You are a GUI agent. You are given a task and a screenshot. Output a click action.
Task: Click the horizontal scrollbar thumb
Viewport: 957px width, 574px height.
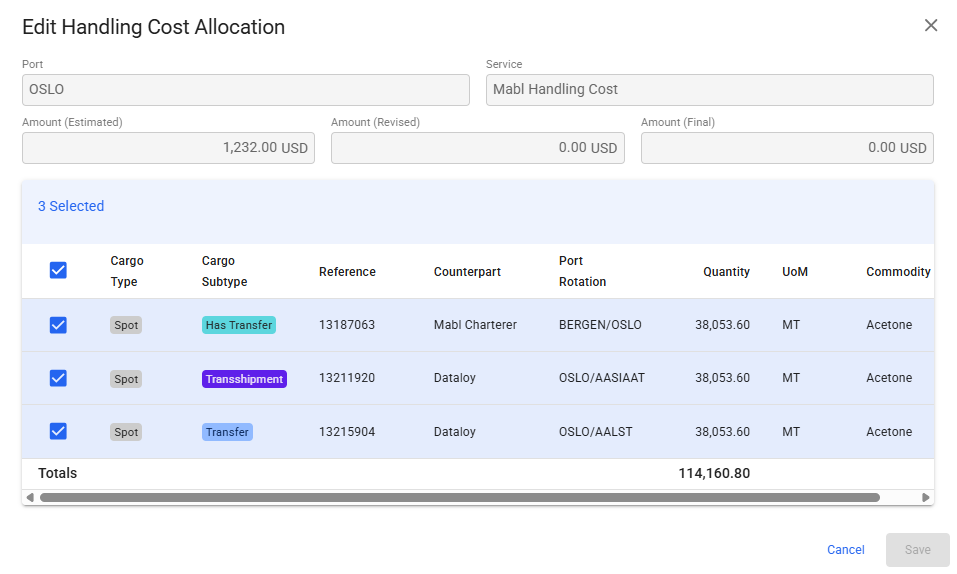pos(459,497)
